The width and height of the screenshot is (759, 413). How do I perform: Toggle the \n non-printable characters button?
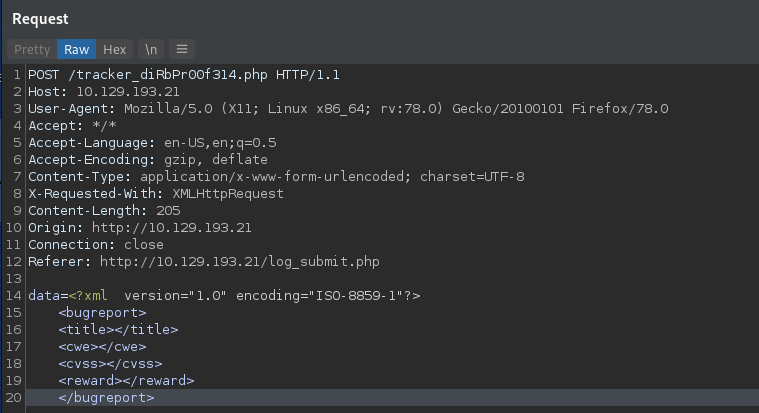151,49
